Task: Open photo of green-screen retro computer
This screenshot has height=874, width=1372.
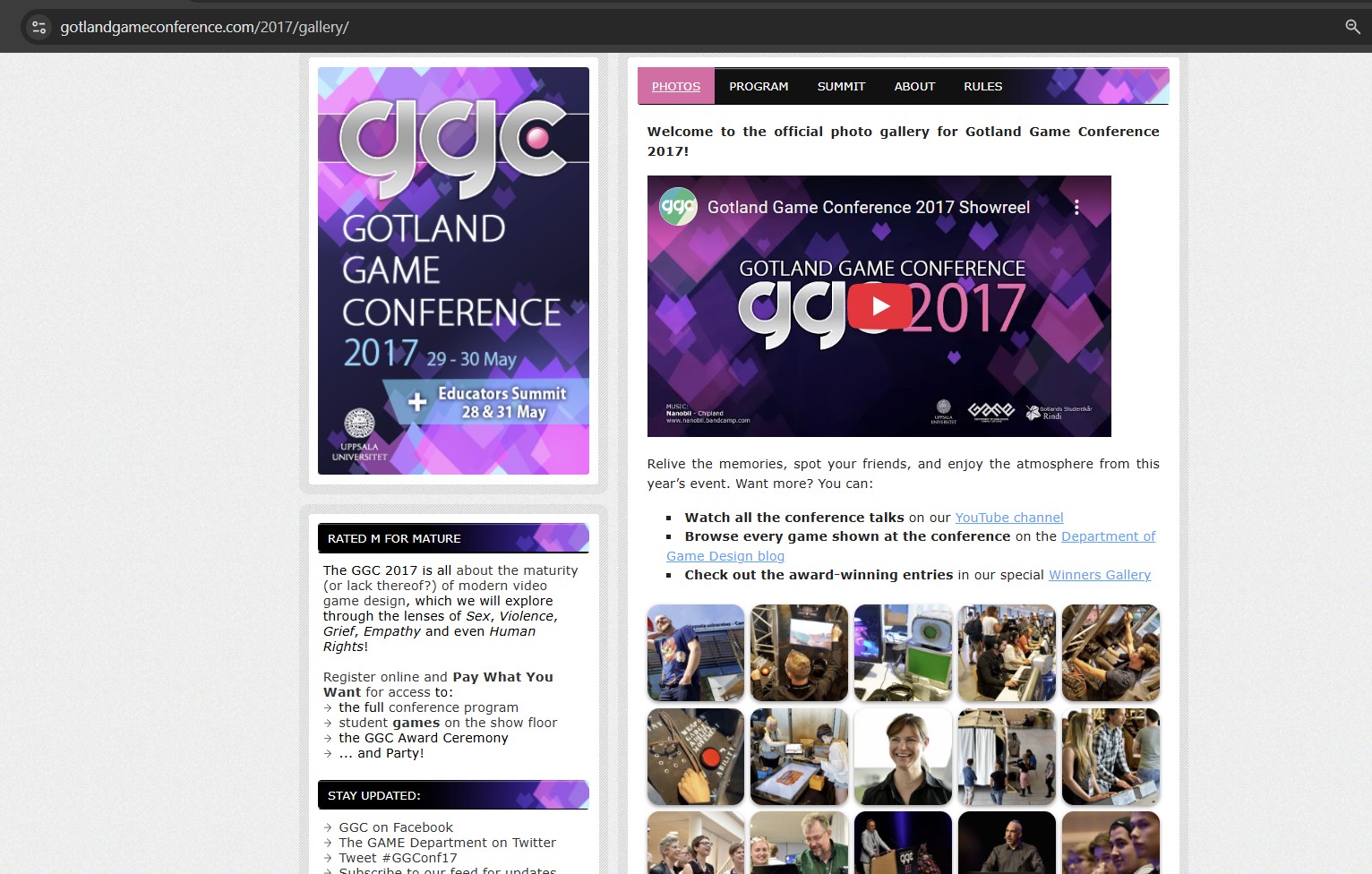Action: click(903, 653)
